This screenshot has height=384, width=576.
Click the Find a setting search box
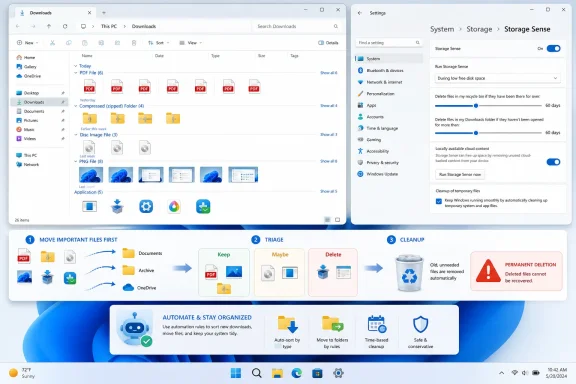389,43
